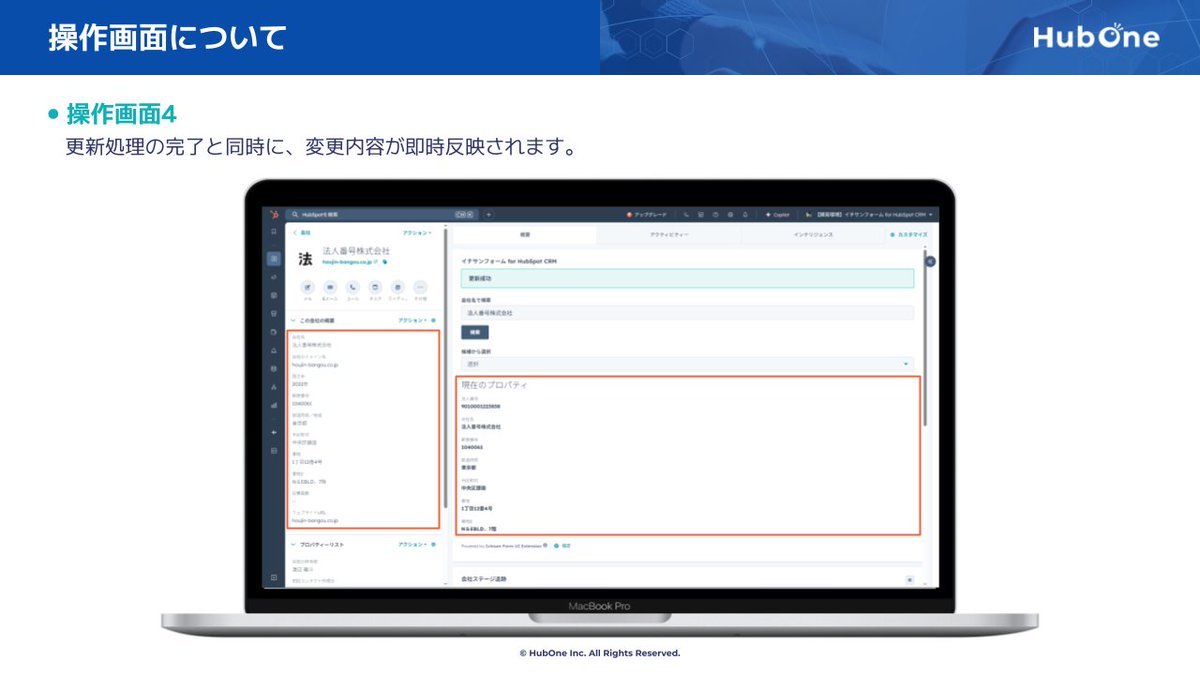Click the plus icon in left sidebar
Image resolution: width=1200 pixels, height=675 pixels.
pos(274,432)
